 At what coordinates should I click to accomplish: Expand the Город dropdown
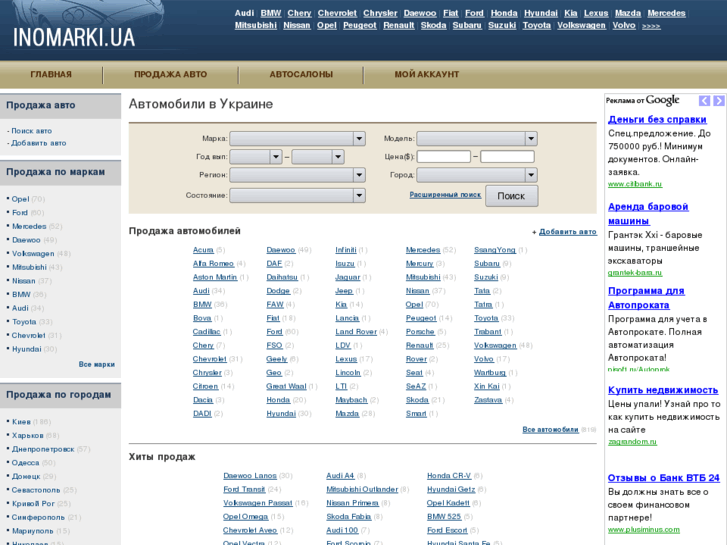477,175
